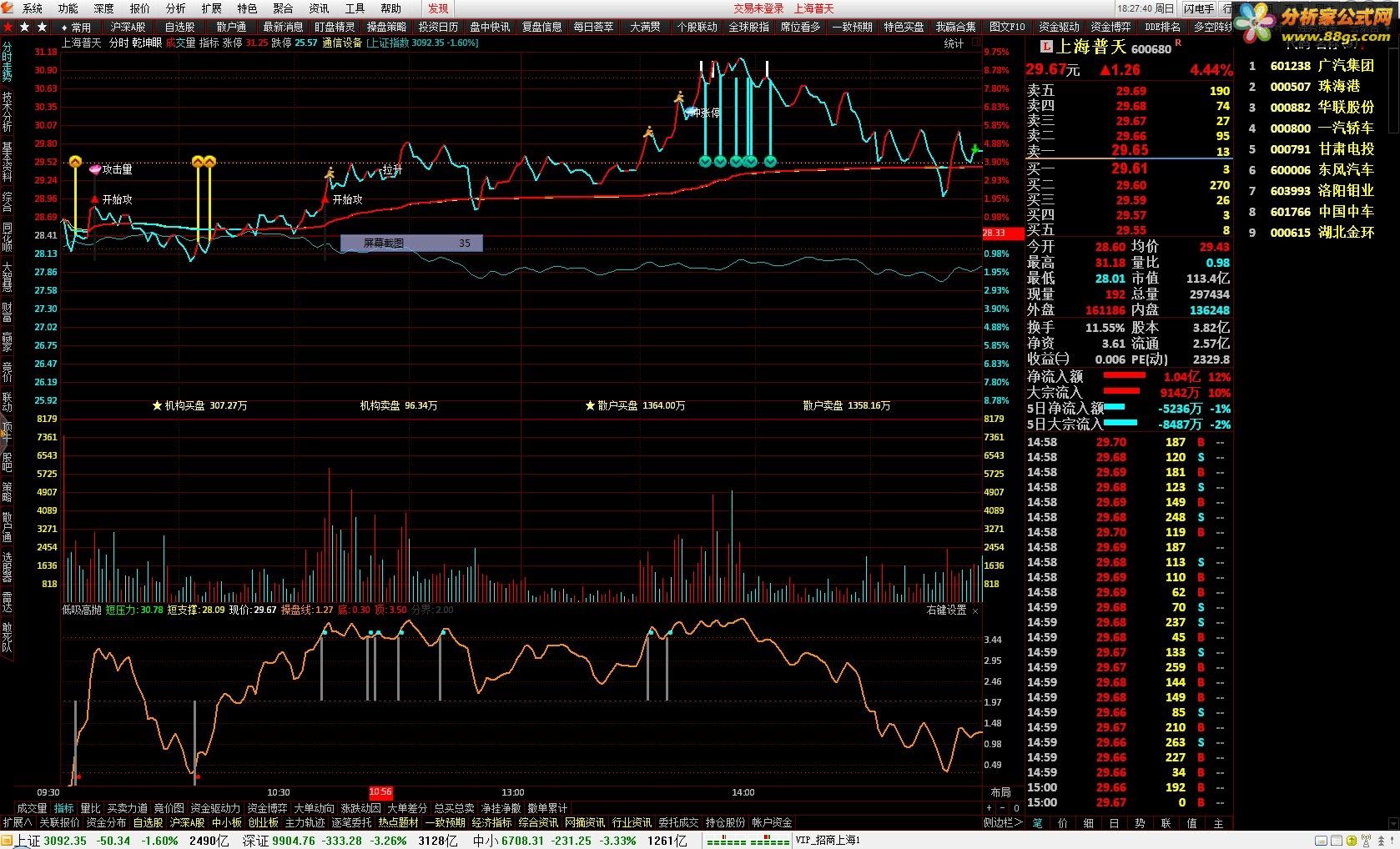This screenshot has height=849, width=1400.
Task: Expand the 扩展 list in bottom bar
Action: 17,822
